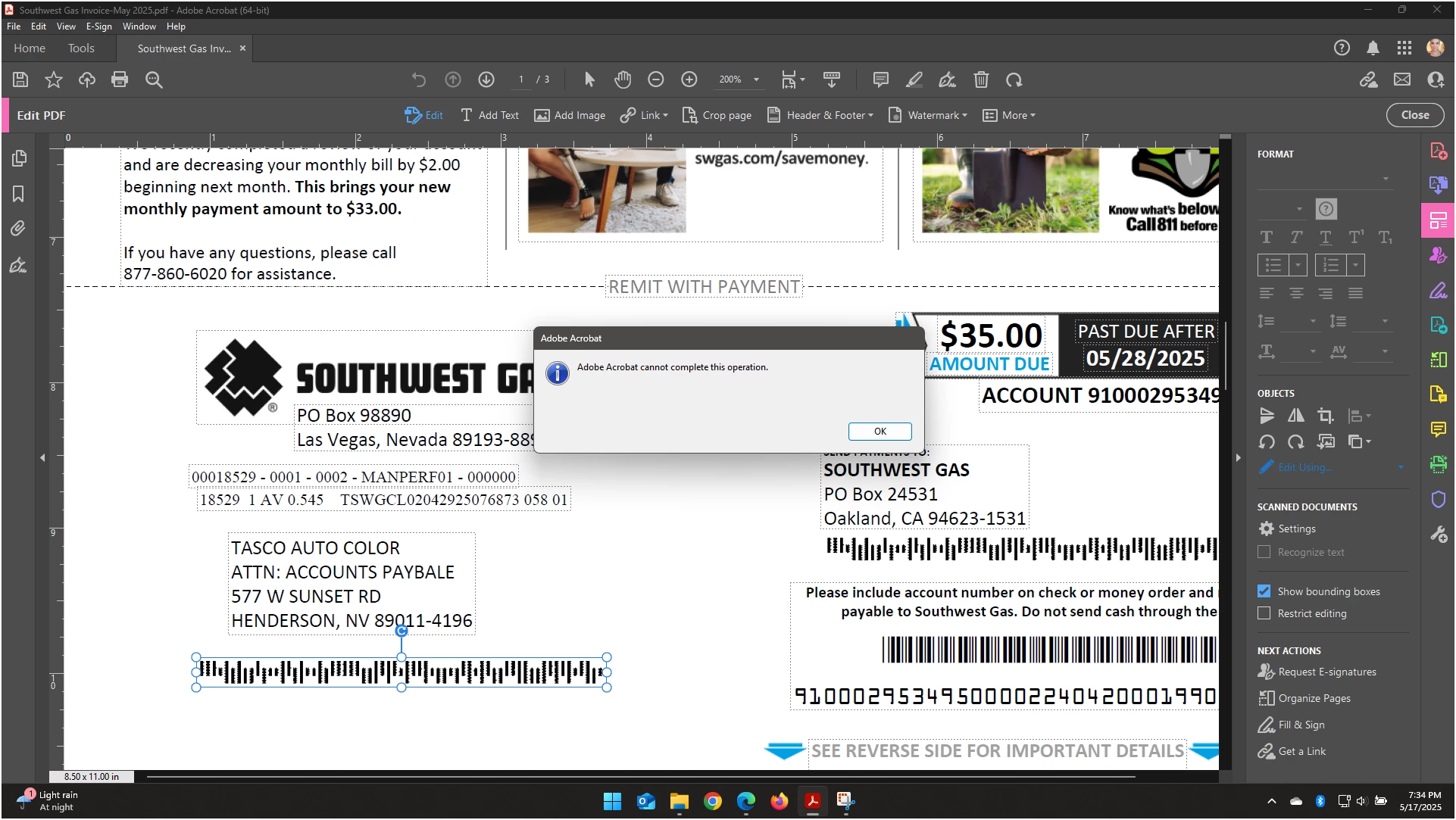Open the E-Sign menu
The width and height of the screenshot is (1456, 820).
tap(98, 26)
